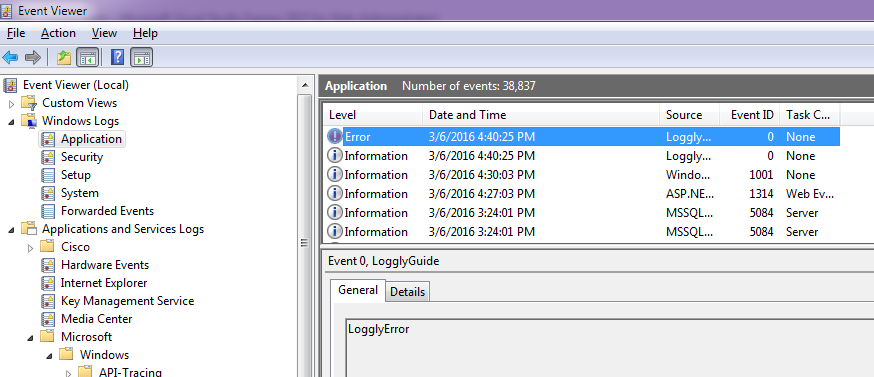Screen dimensions: 874x377
Task: Click the Back arrow toolbar icon
Action: coord(10,57)
